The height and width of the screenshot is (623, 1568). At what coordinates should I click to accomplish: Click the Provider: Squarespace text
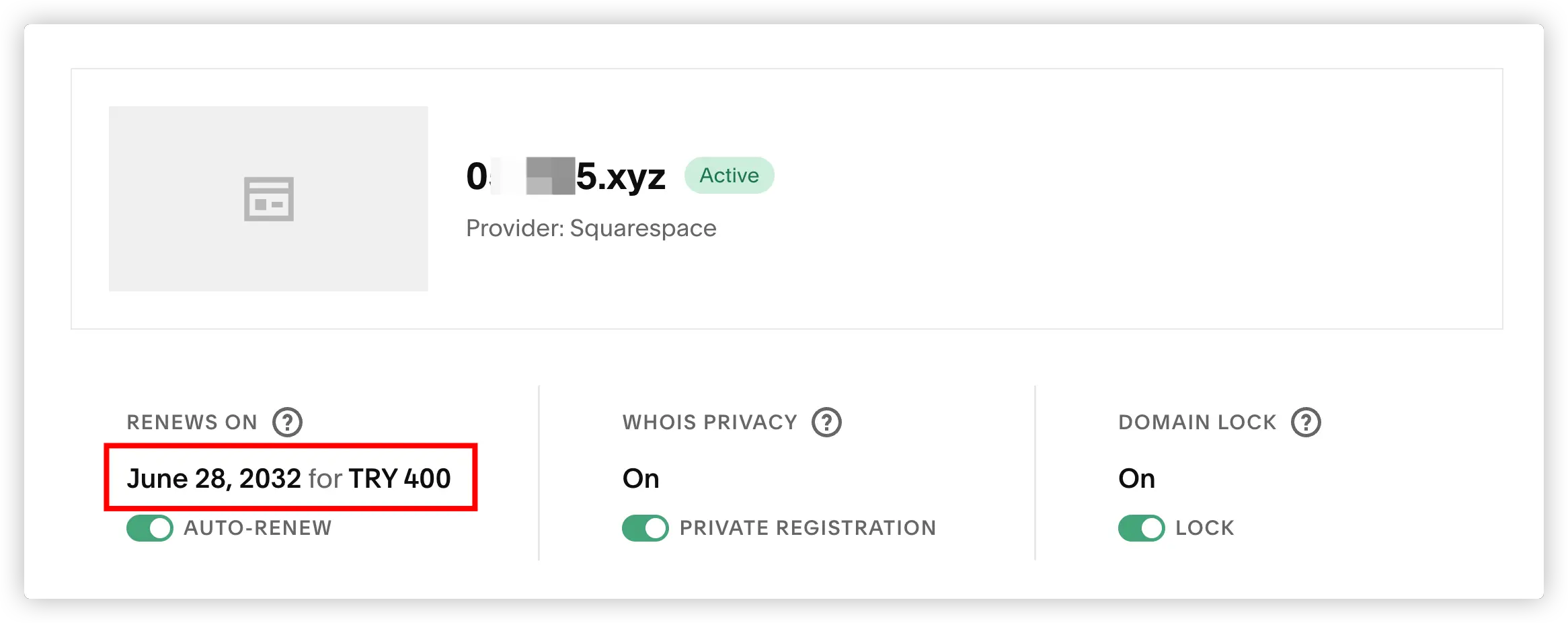point(591,228)
